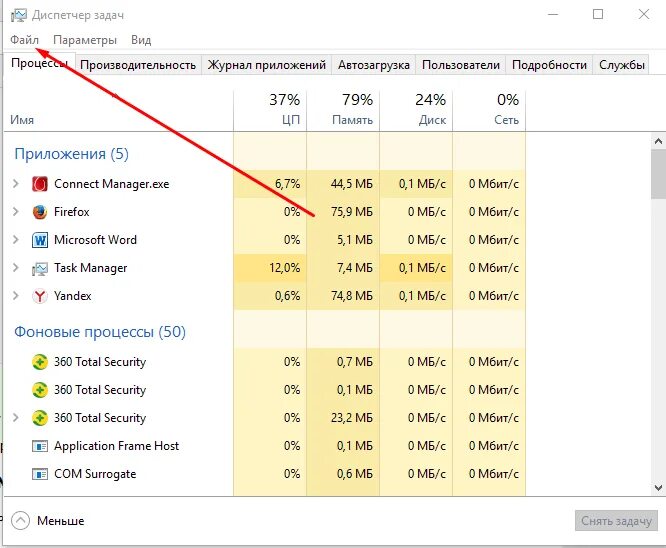Click the Yandex browser icon
This screenshot has width=666, height=548.
pos(40,296)
